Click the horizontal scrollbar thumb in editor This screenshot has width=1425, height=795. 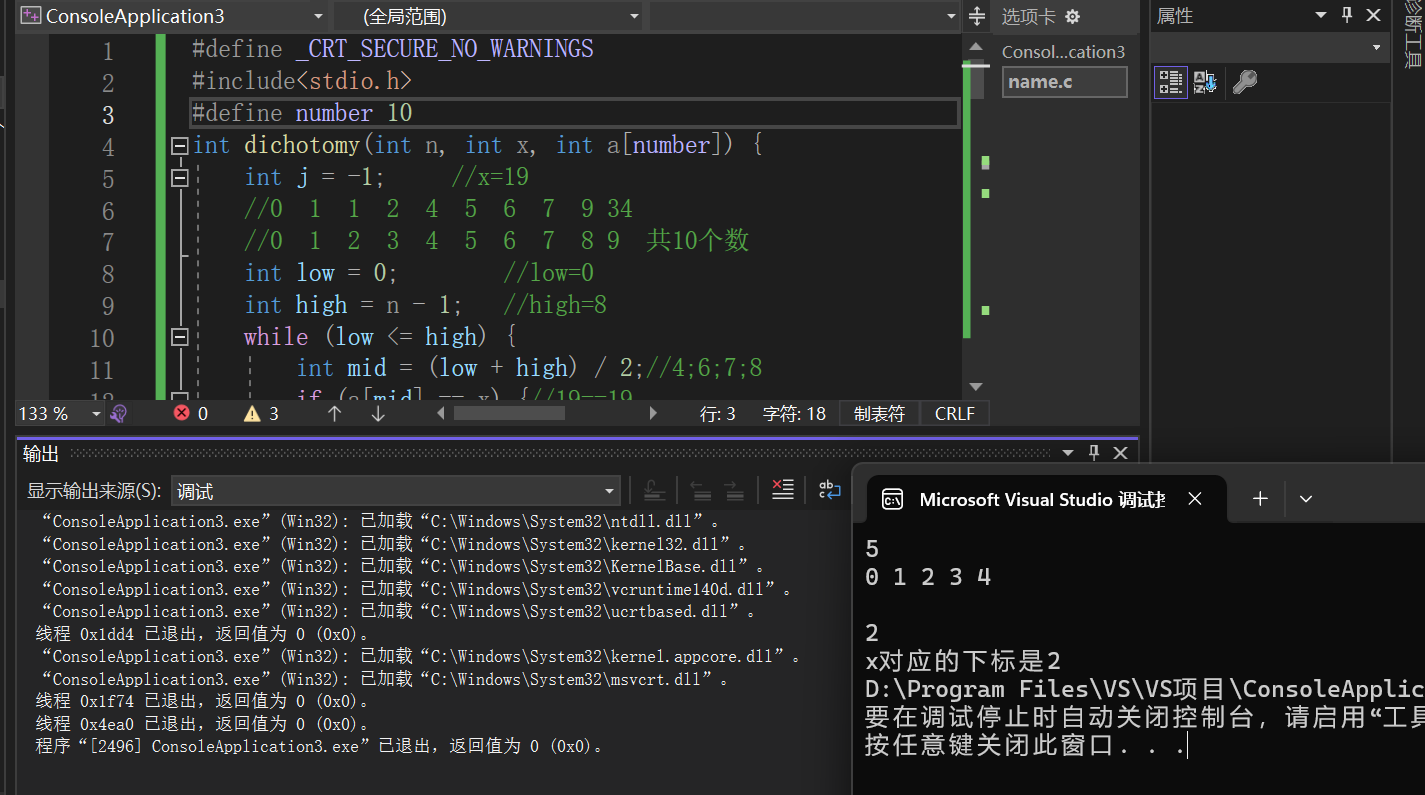pos(508,413)
